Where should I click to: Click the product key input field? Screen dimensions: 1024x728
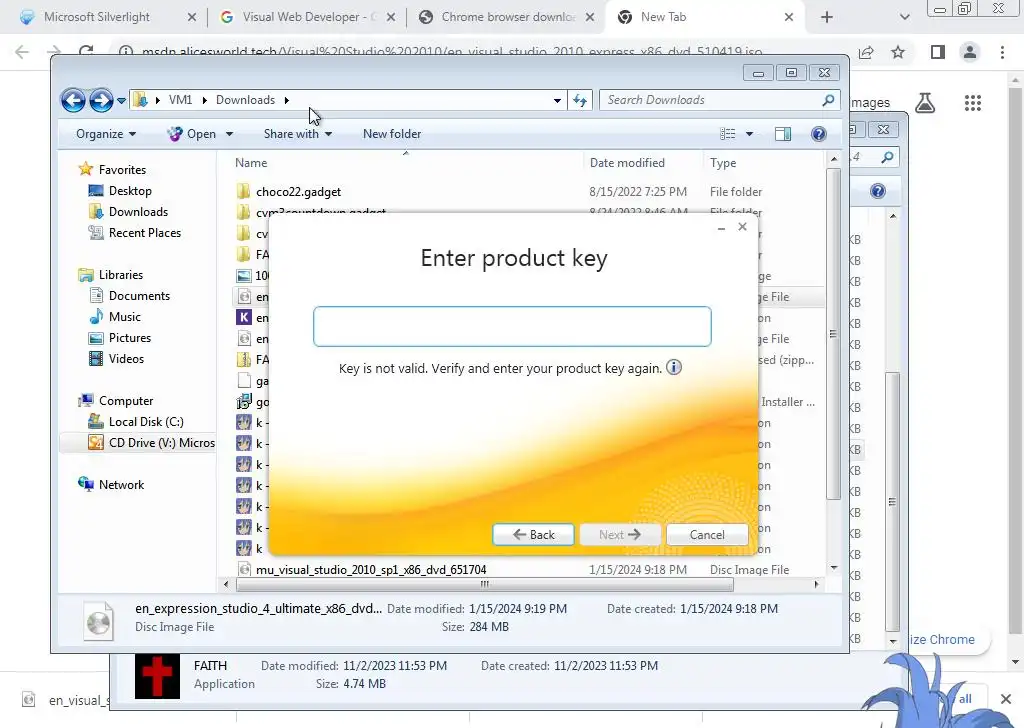click(x=512, y=326)
